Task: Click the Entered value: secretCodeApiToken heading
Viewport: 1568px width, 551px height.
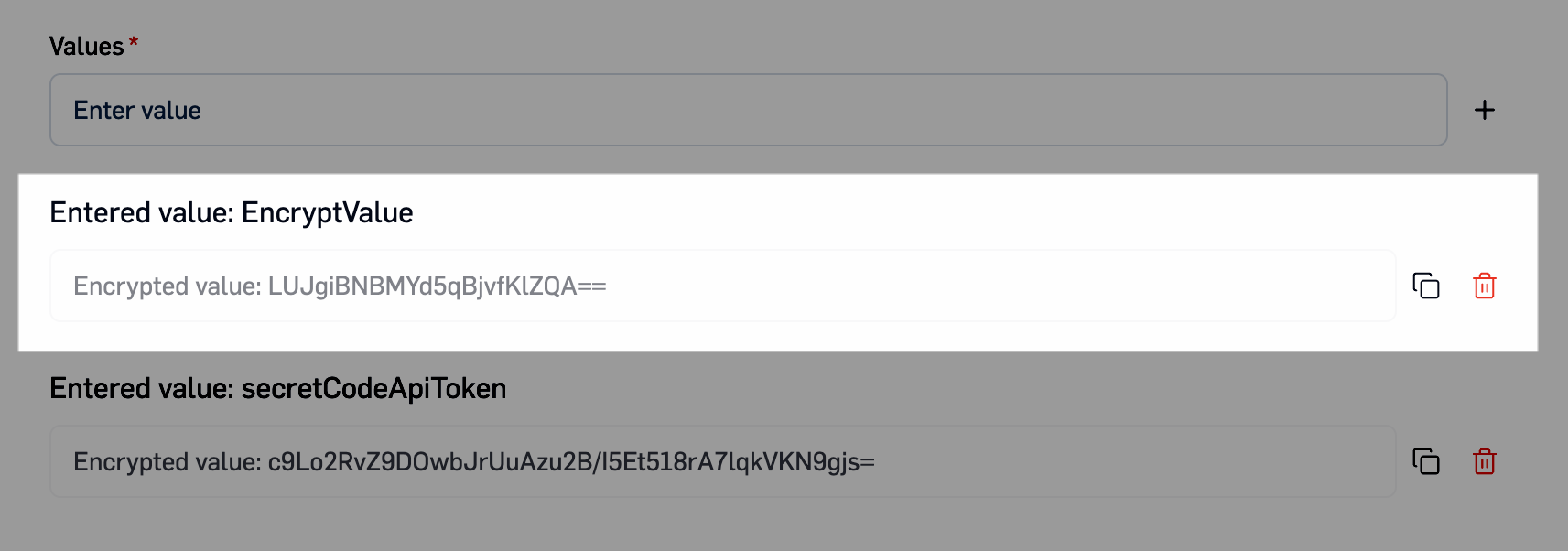Action: pos(279,388)
